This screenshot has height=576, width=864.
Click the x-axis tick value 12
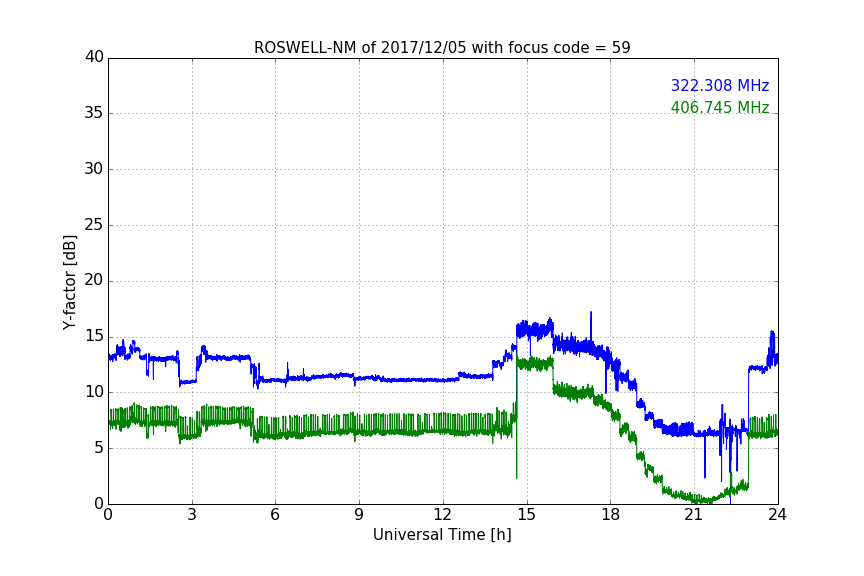click(443, 515)
